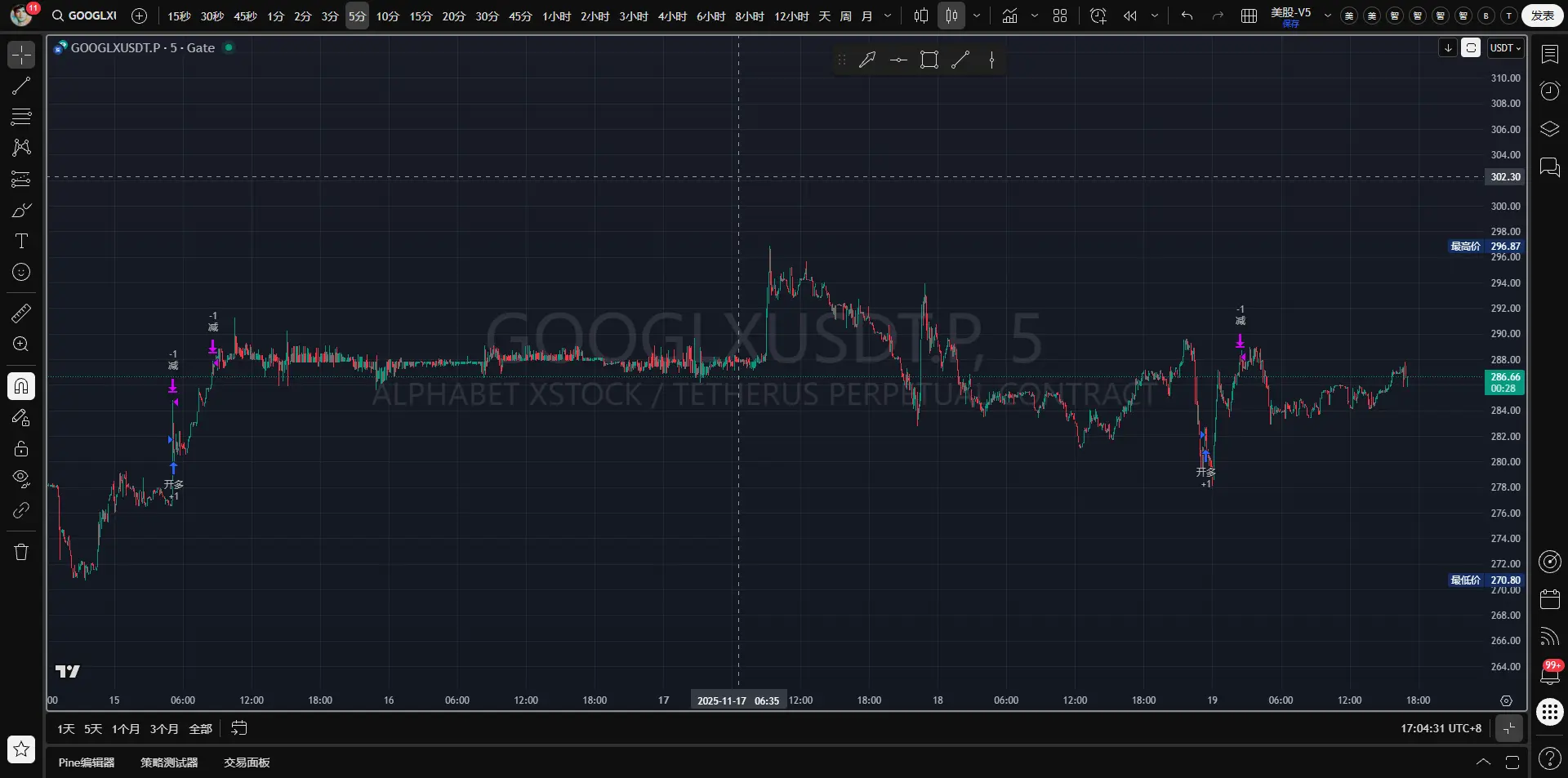This screenshot has width=1568, height=778.
Task: Create an alert with the clock-plus icon
Action: click(1098, 16)
